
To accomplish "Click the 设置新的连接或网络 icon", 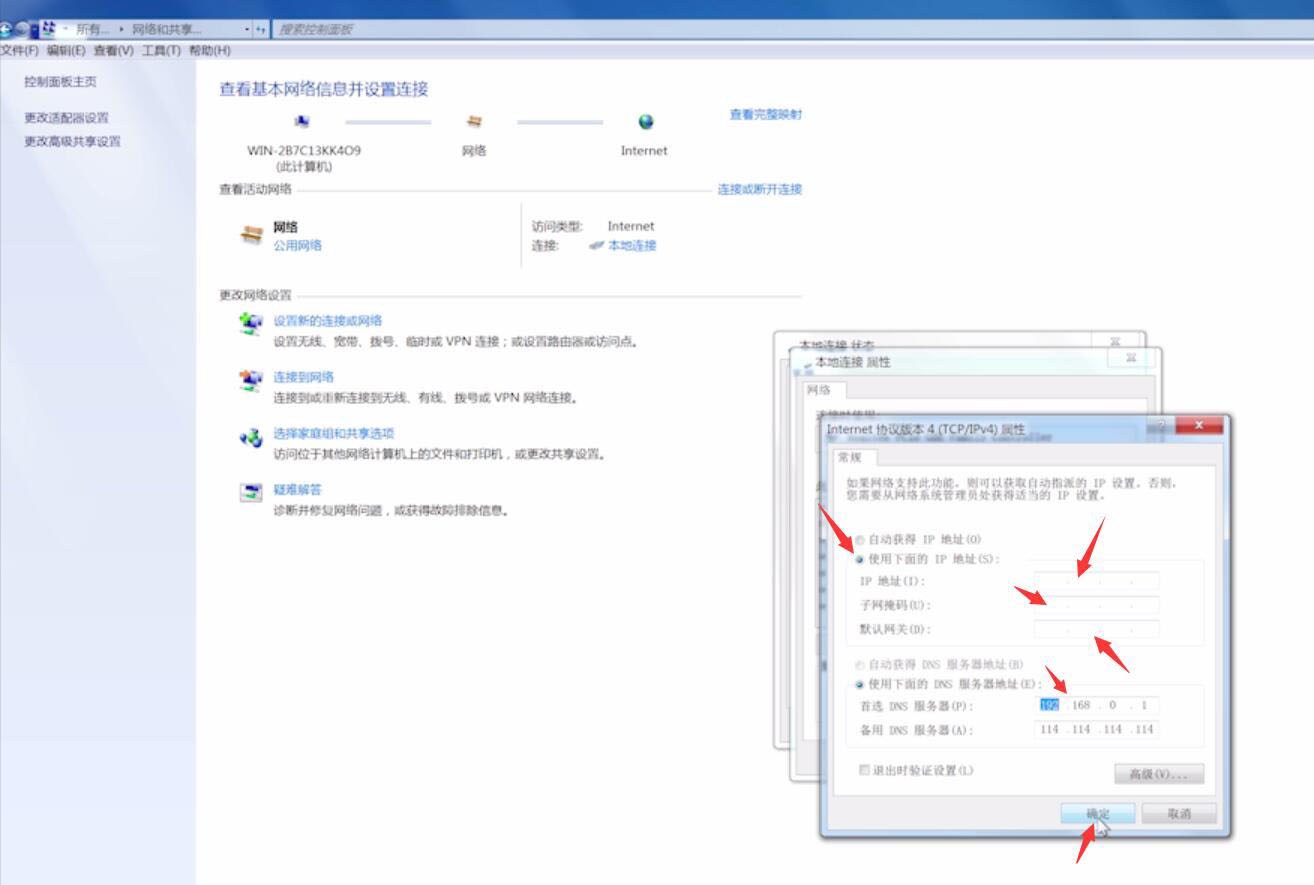I will coord(250,324).
